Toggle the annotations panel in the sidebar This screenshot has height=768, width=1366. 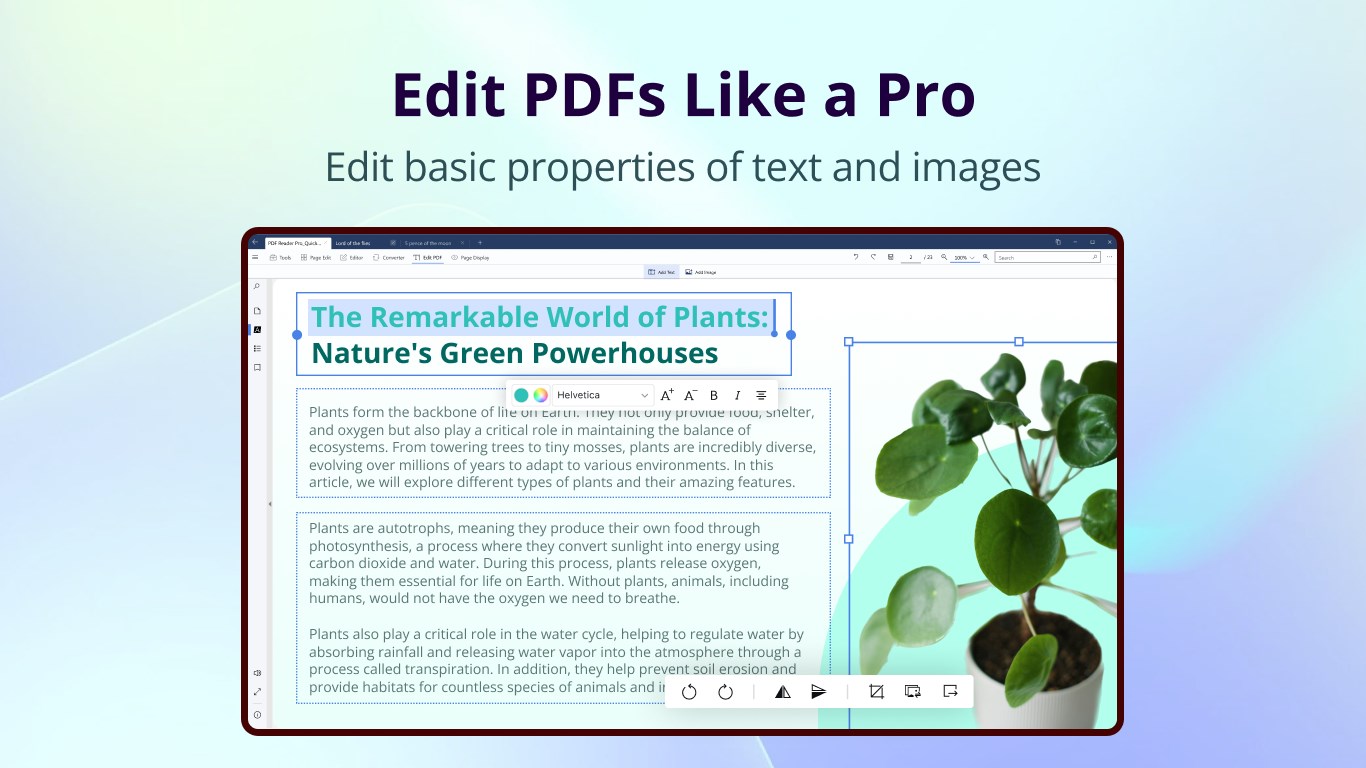click(257, 330)
